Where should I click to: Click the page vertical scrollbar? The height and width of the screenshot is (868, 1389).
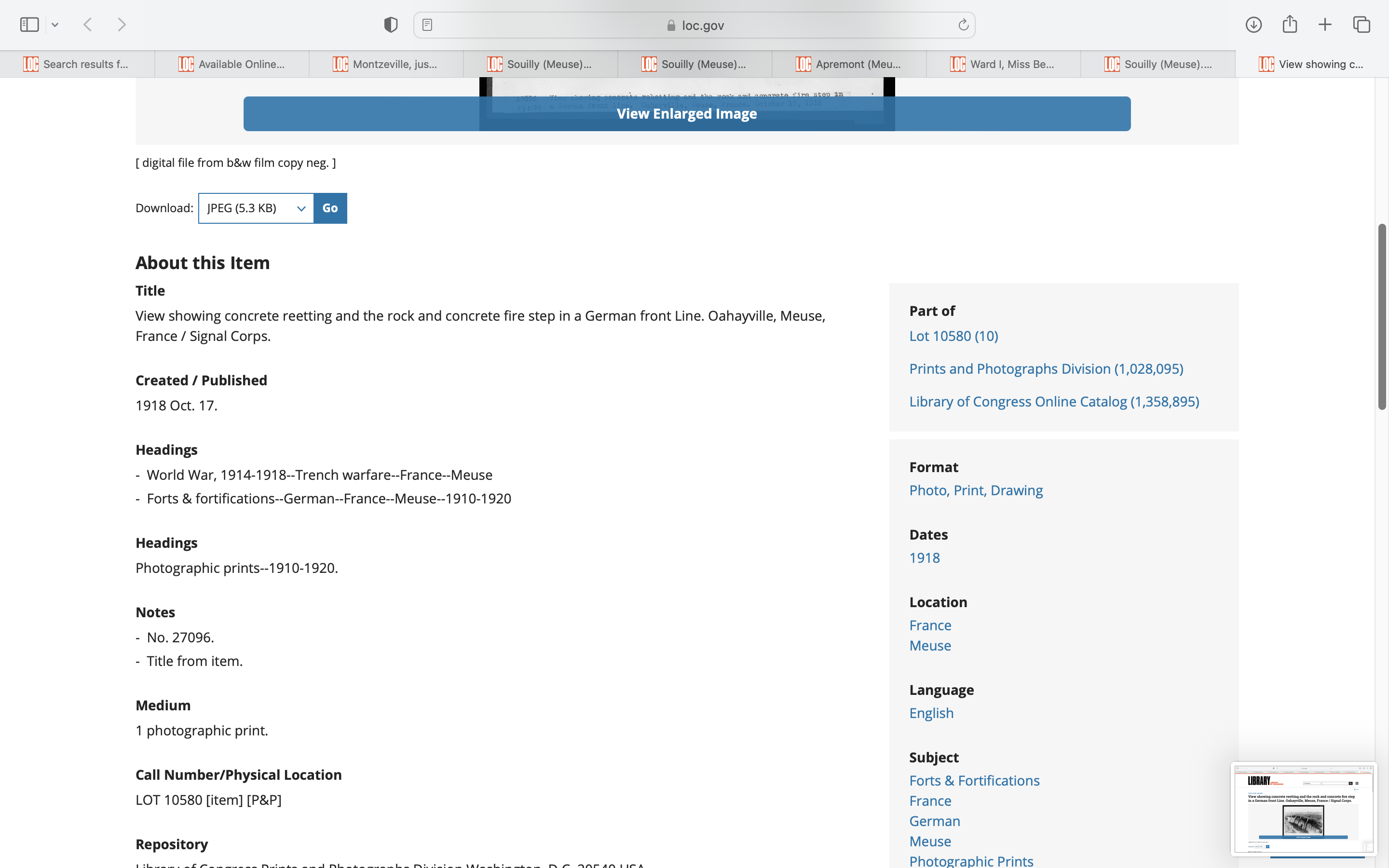tap(1382, 316)
